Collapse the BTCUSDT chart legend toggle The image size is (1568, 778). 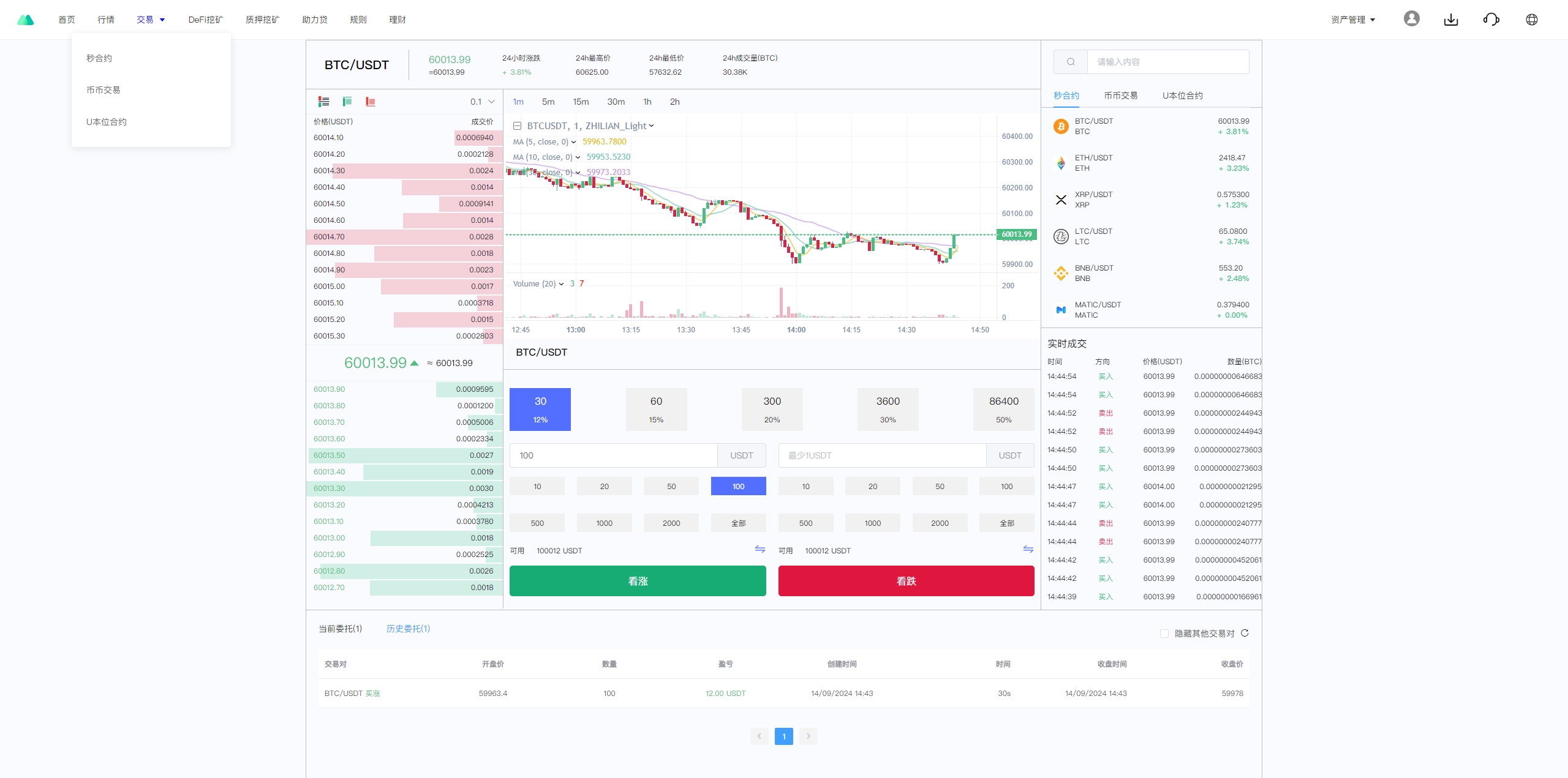click(517, 126)
